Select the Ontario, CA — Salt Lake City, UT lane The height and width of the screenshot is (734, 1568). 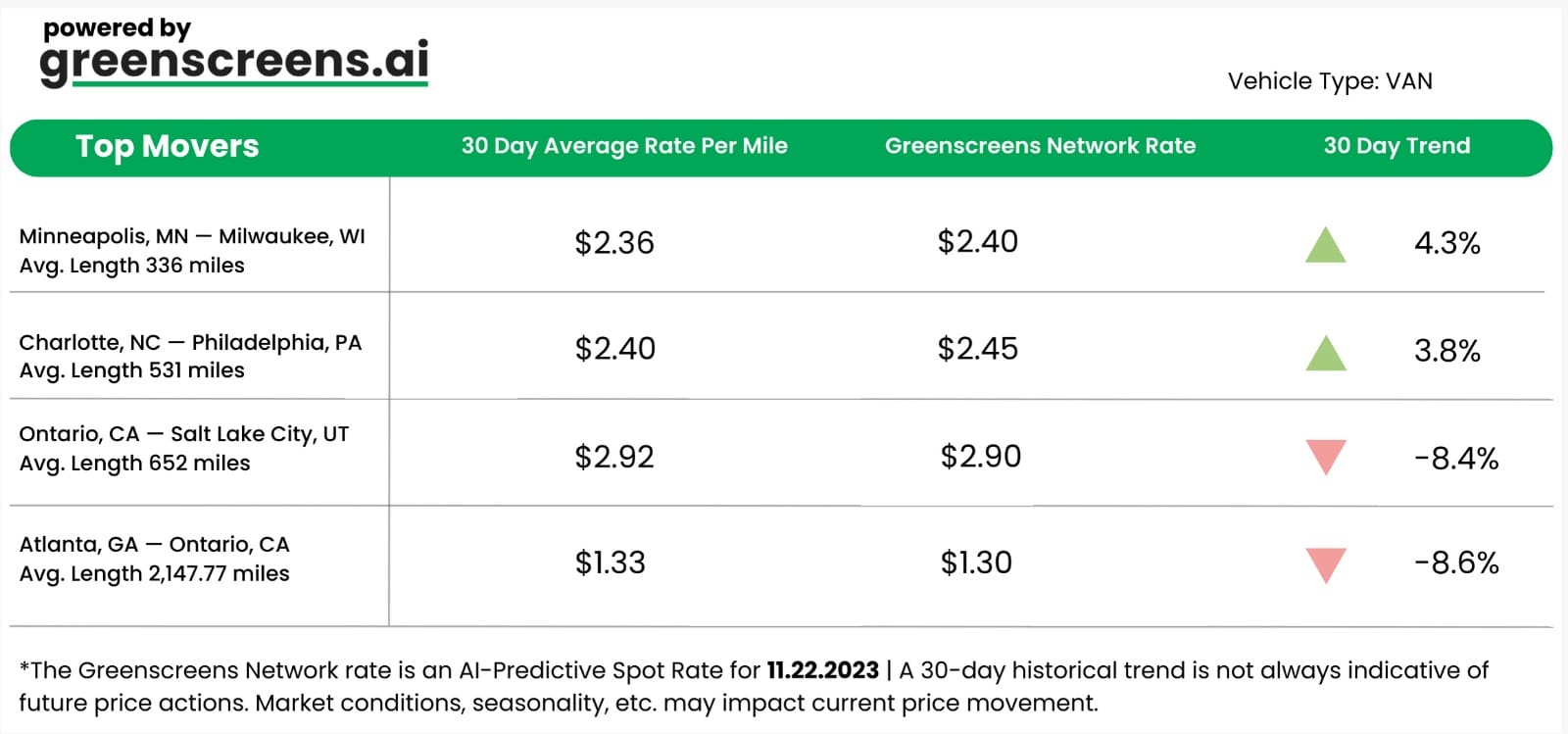click(184, 434)
